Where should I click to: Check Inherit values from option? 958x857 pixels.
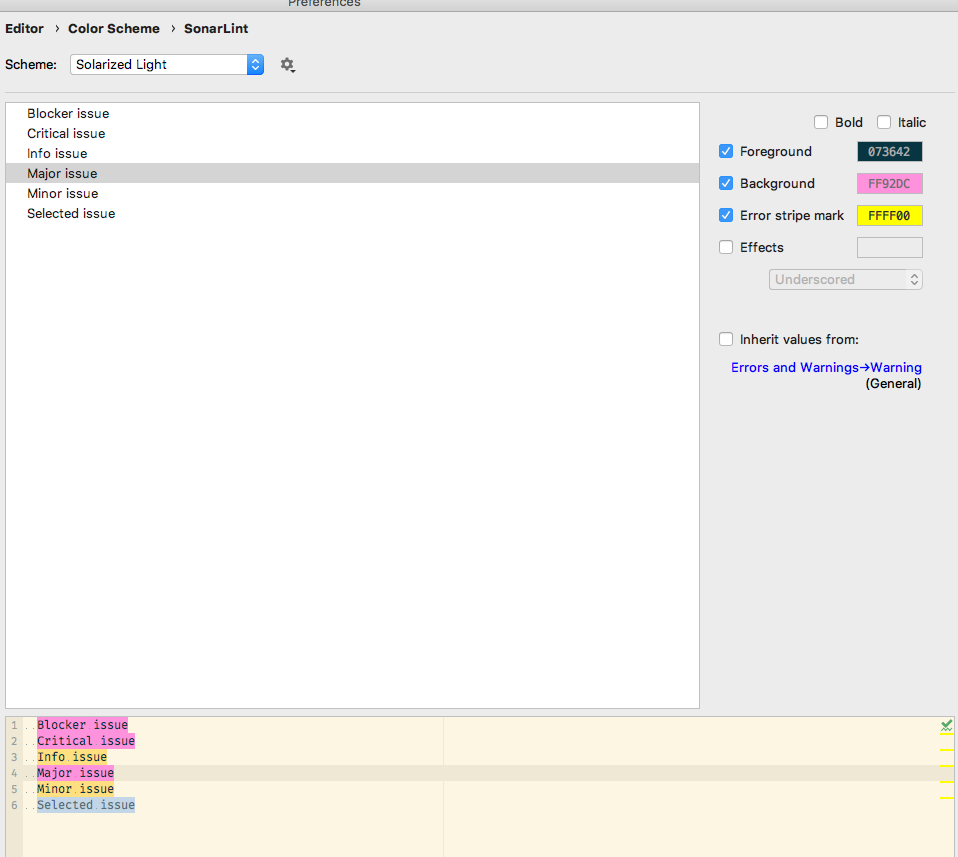click(x=726, y=339)
